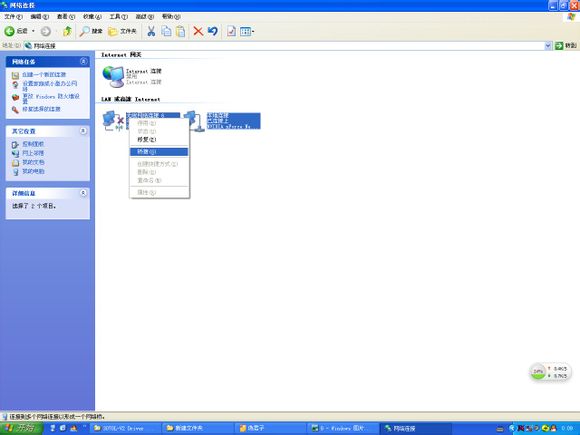
Task: Click the create new connection link
Action: pos(44,75)
